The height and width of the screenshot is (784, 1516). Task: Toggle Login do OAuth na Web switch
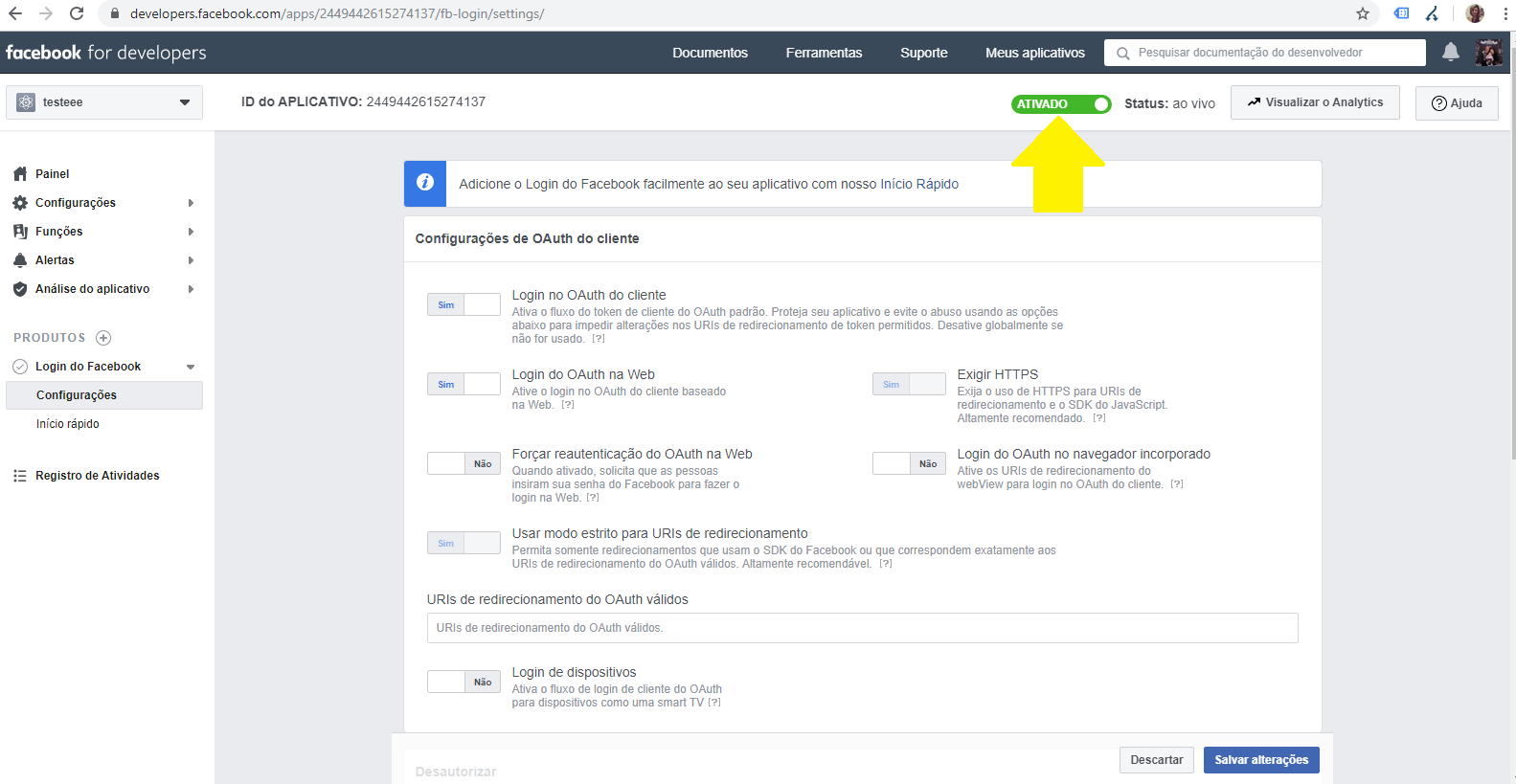464,384
